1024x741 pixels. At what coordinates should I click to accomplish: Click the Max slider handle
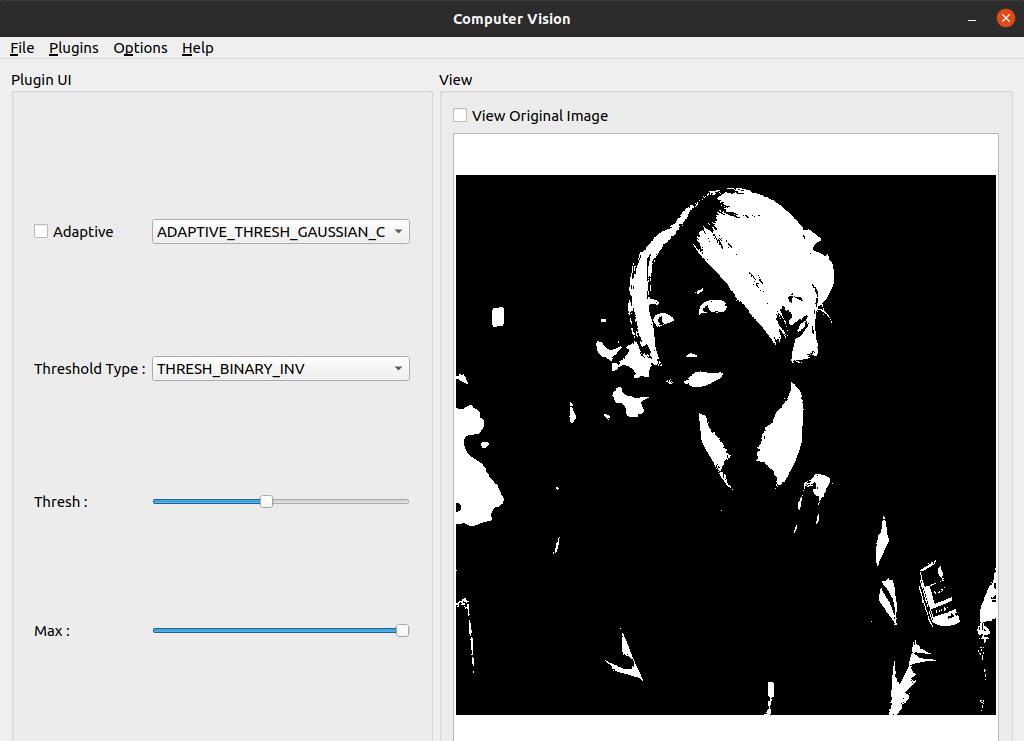(403, 631)
